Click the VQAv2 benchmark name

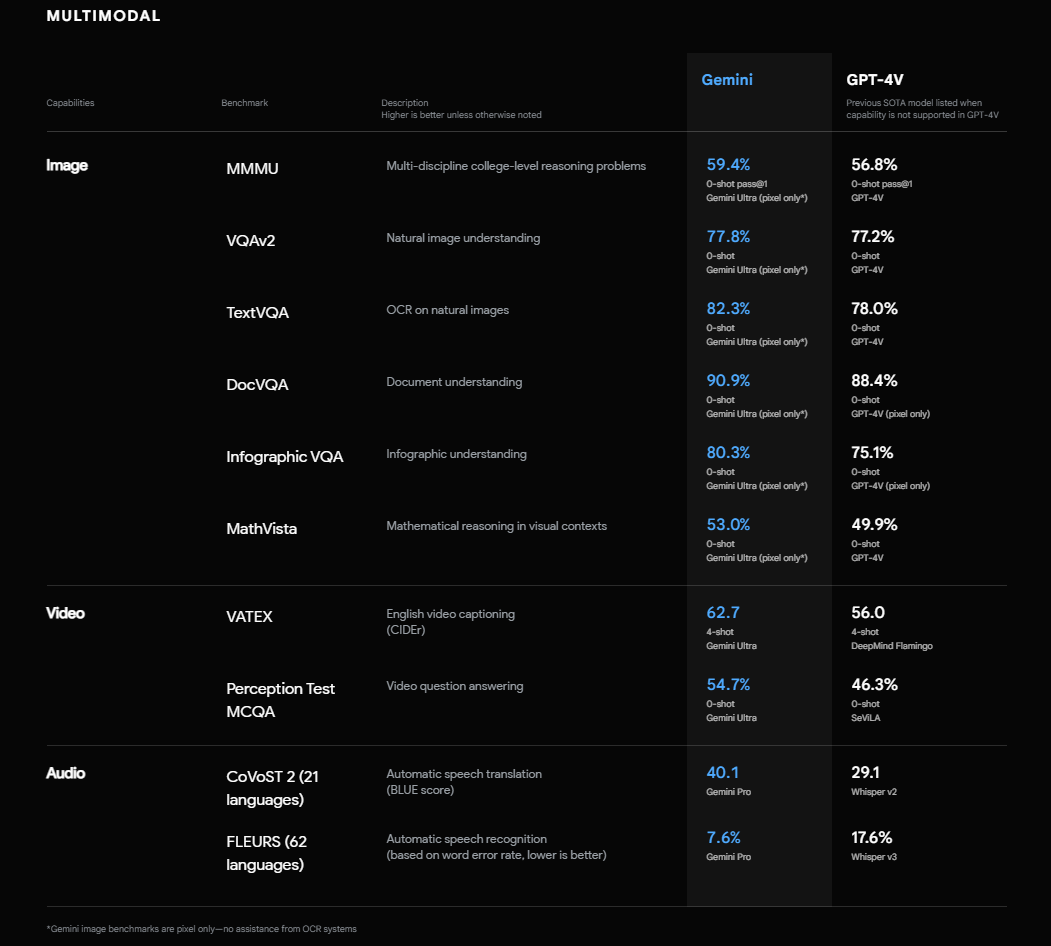click(251, 240)
